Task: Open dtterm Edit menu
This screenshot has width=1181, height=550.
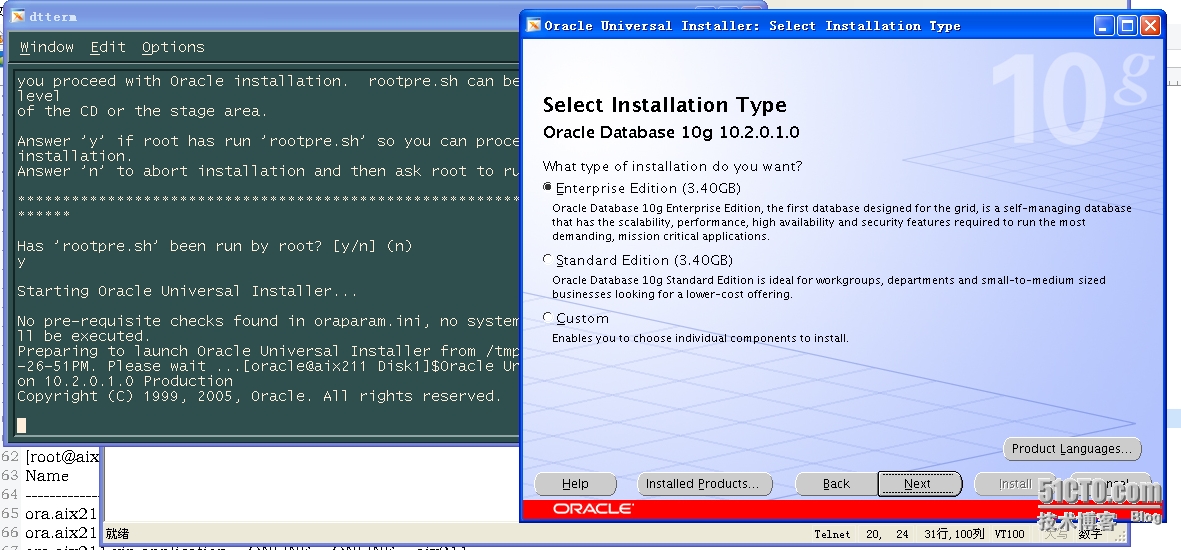Action: [108, 47]
